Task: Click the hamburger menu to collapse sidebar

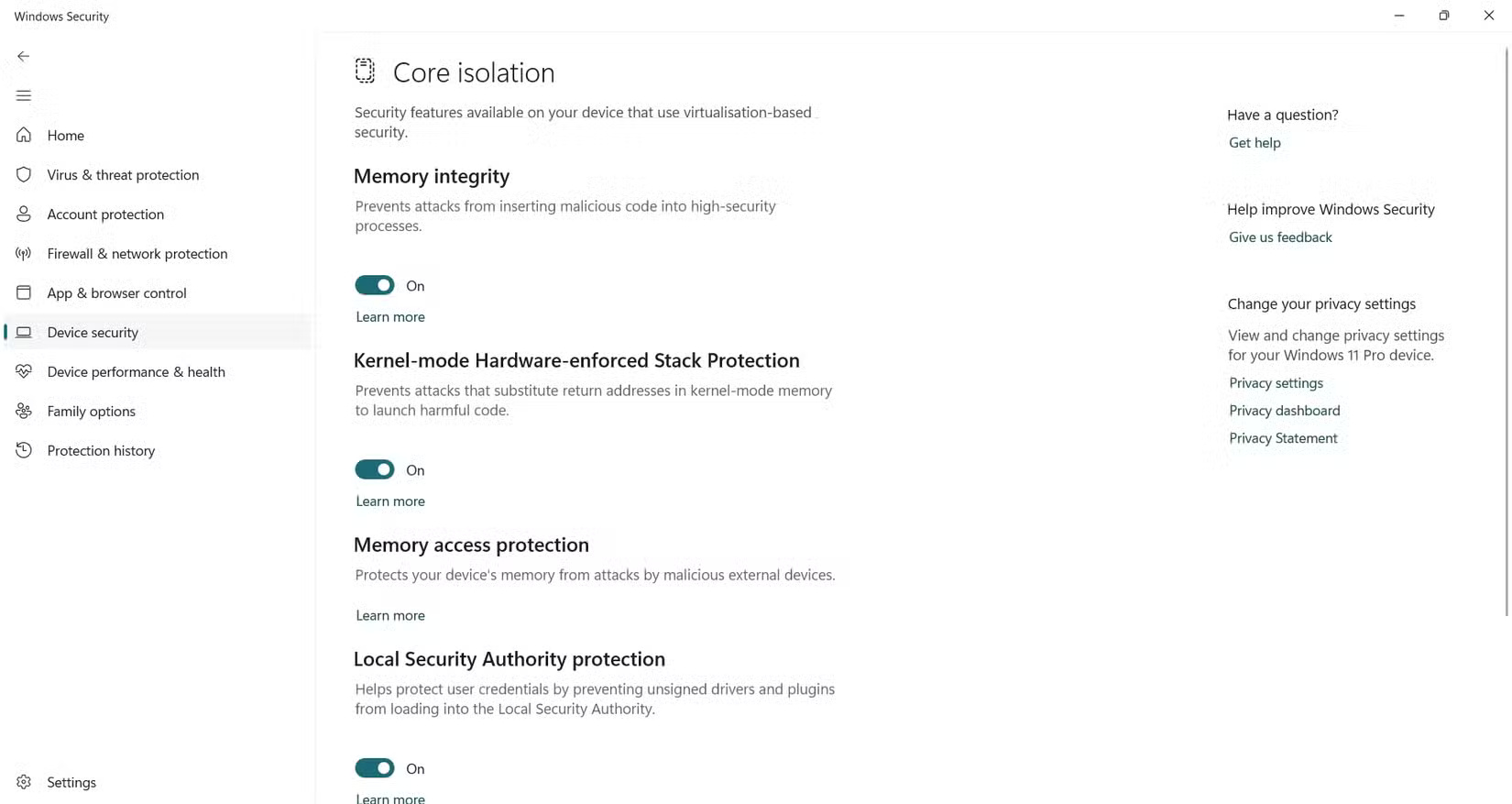Action: (x=23, y=95)
